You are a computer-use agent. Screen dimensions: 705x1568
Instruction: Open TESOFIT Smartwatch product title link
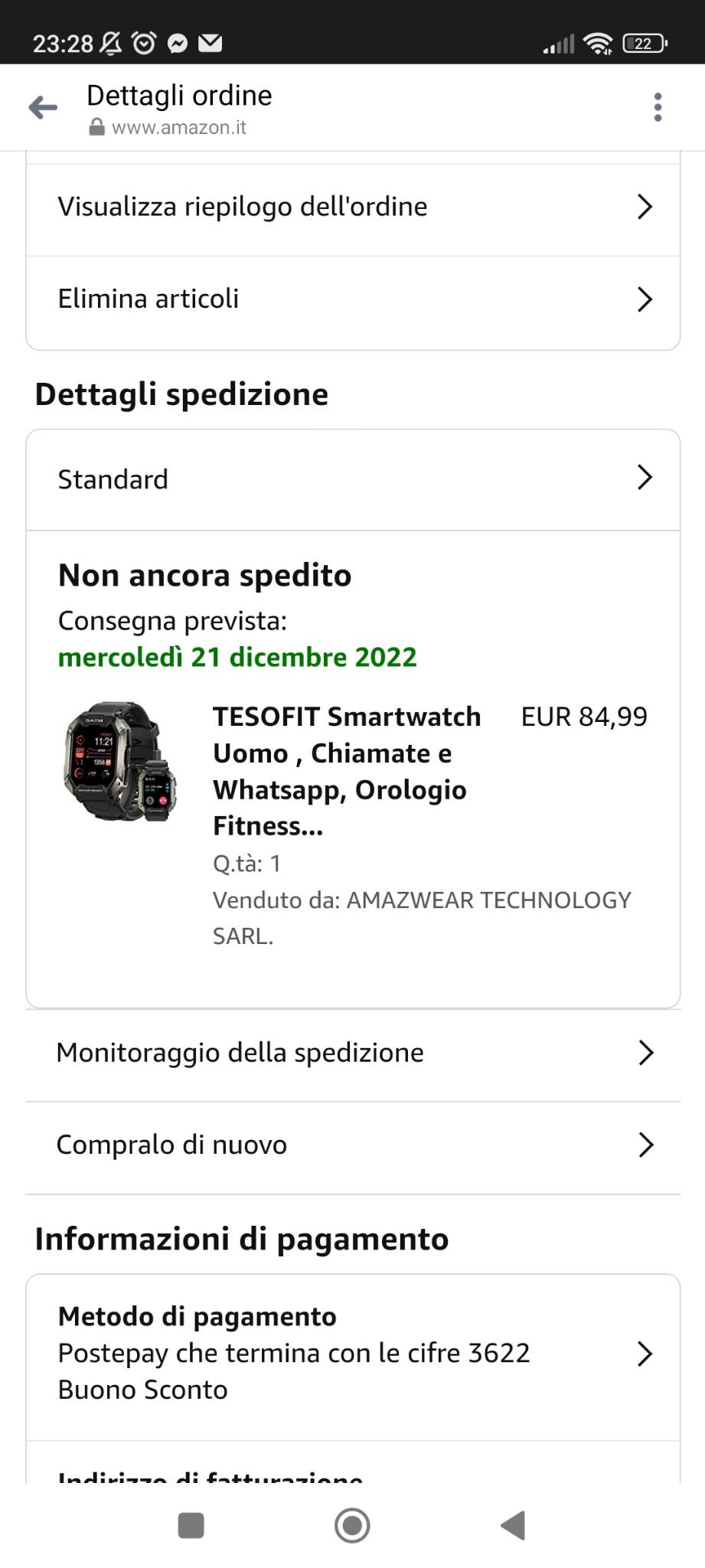coord(347,771)
